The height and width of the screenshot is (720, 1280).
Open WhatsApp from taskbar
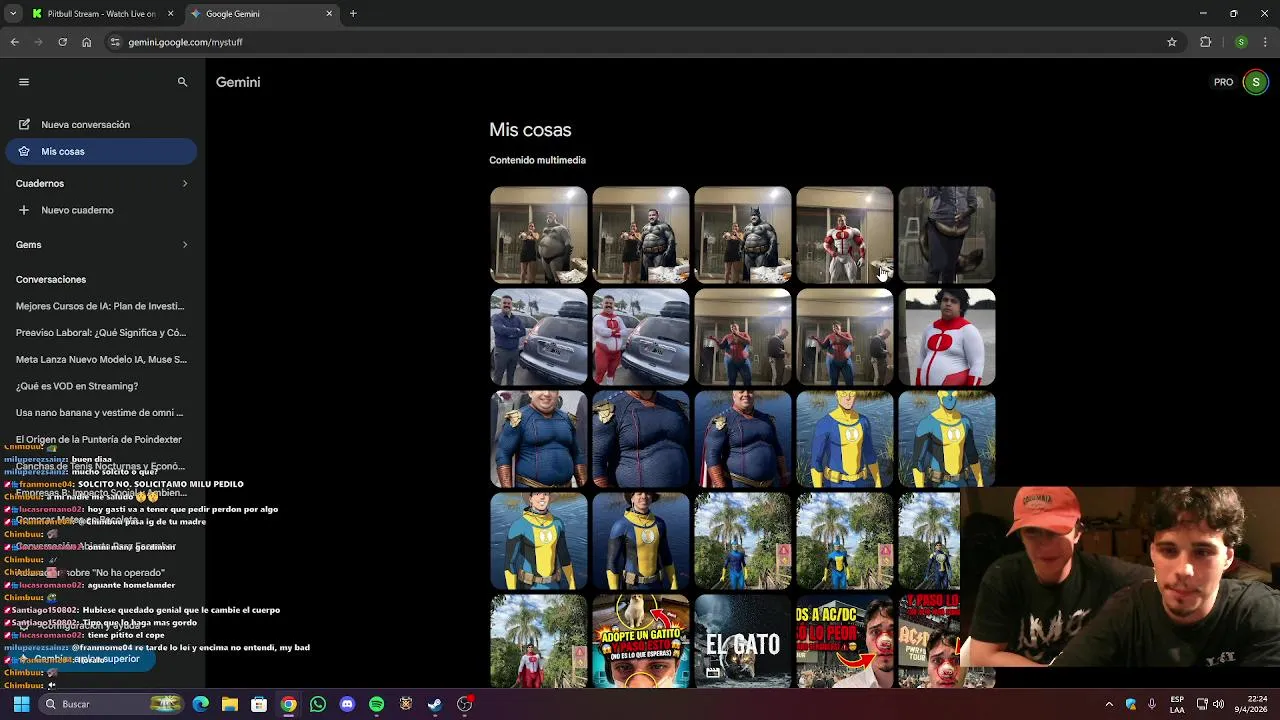pyautogui.click(x=318, y=704)
